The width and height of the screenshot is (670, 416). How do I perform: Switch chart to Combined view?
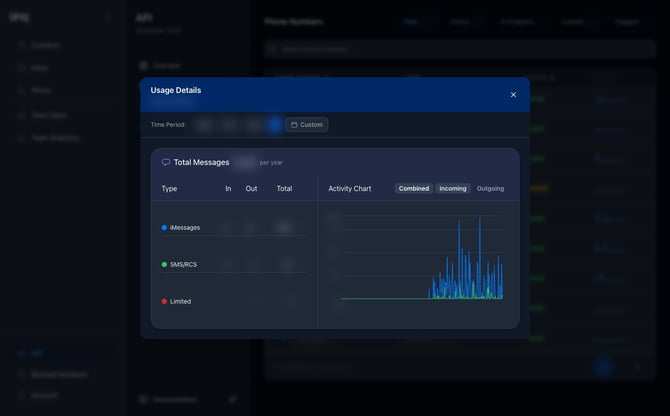pyautogui.click(x=413, y=188)
